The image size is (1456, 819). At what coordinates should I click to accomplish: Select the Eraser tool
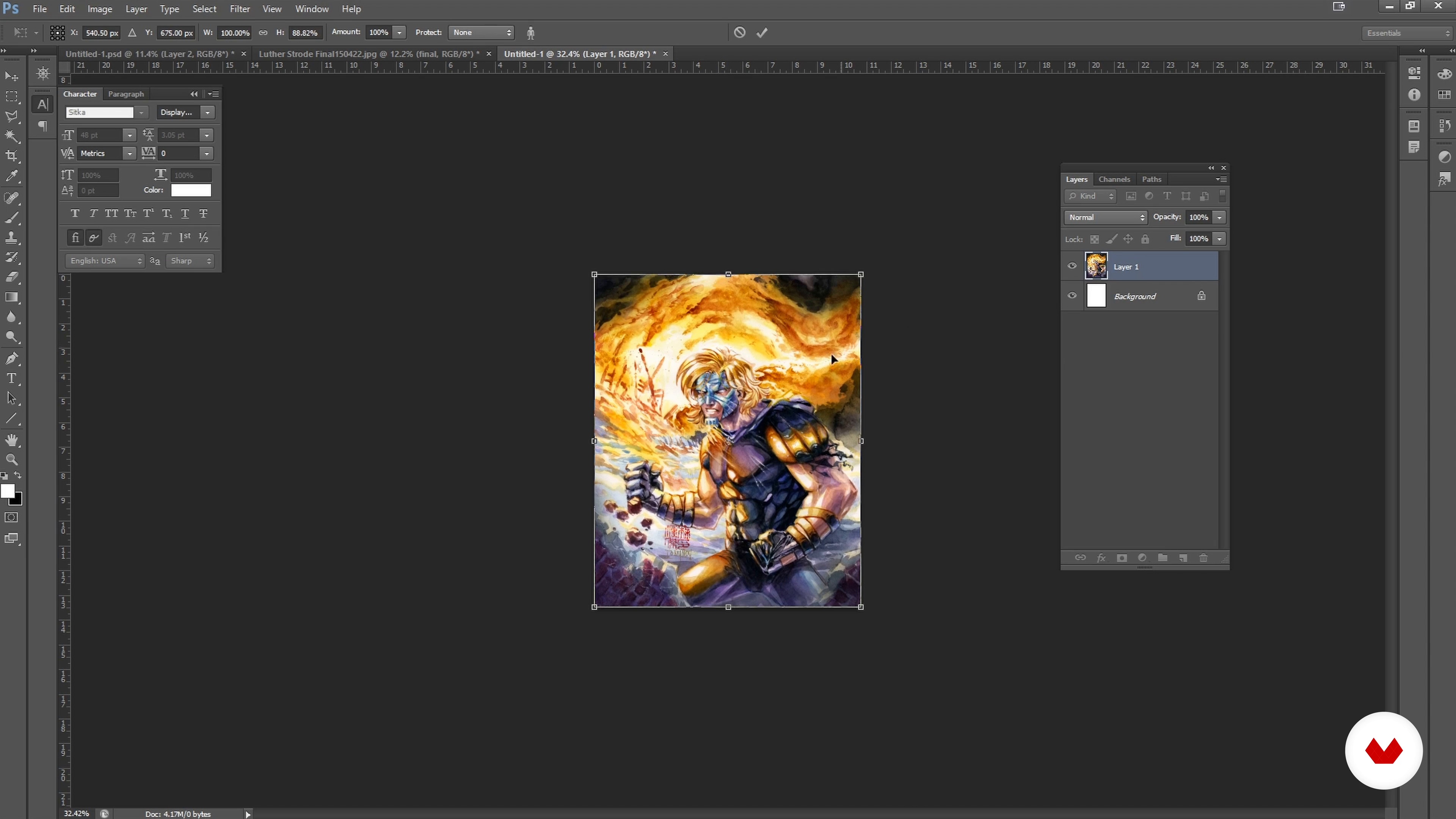11,277
